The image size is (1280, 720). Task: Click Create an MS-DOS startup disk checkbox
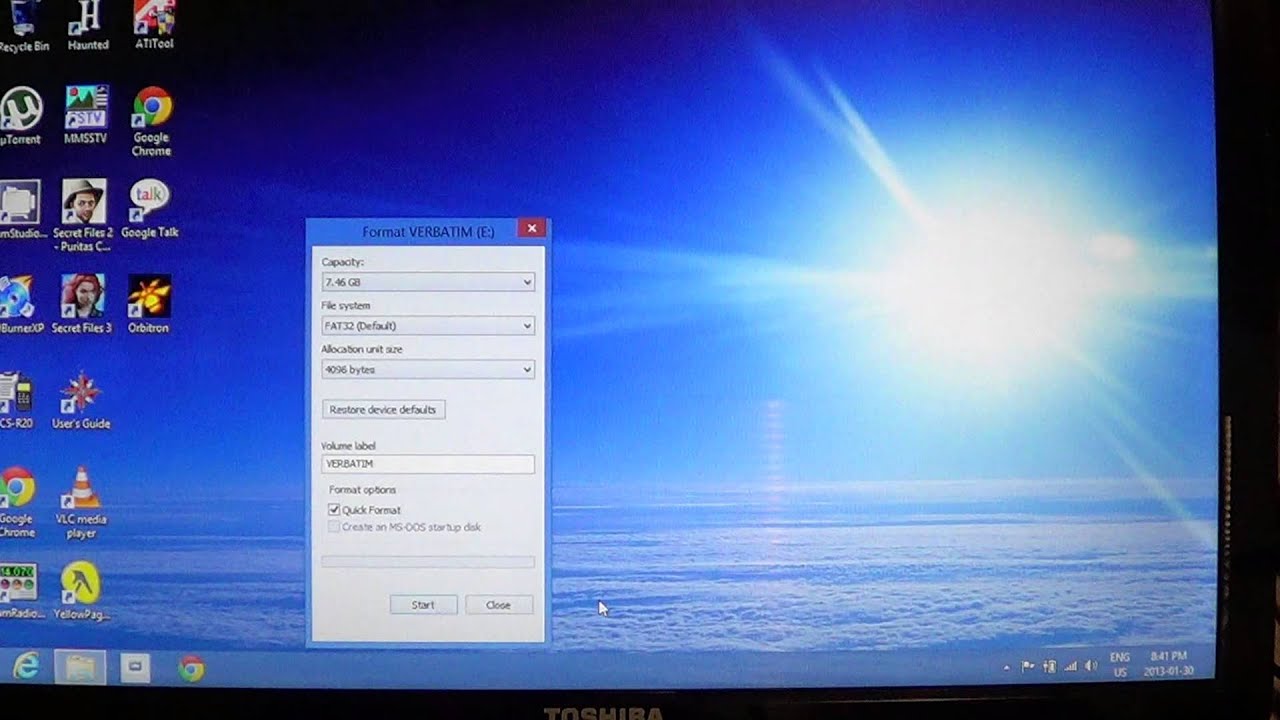click(334, 527)
